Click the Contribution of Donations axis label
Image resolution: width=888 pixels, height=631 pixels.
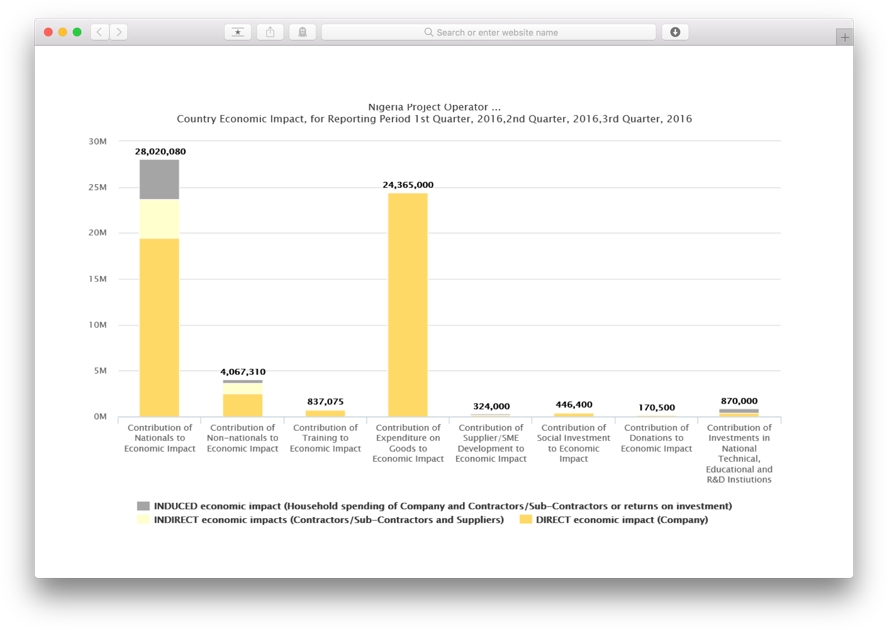(x=656, y=438)
